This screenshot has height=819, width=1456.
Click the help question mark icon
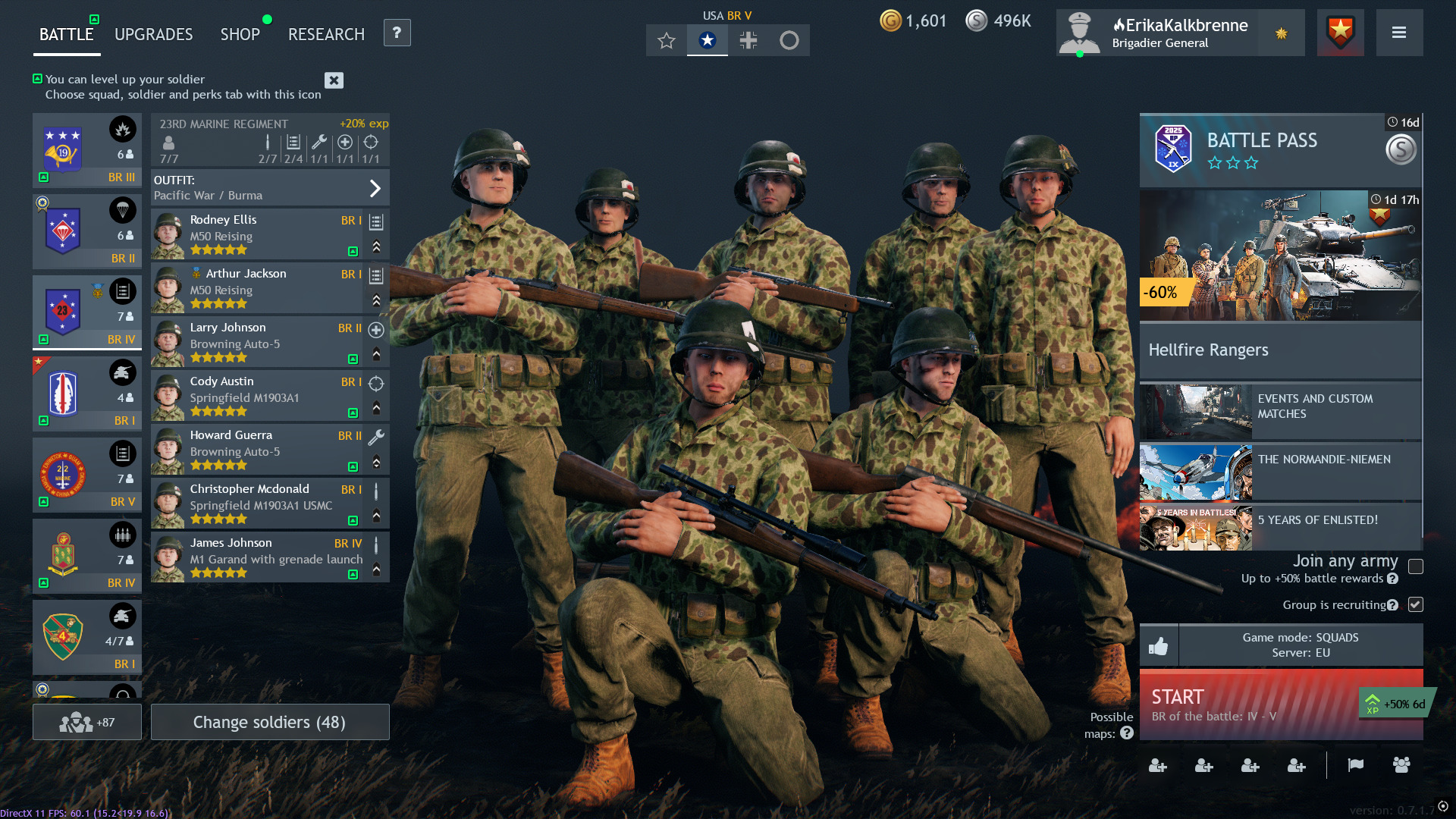[x=397, y=33]
